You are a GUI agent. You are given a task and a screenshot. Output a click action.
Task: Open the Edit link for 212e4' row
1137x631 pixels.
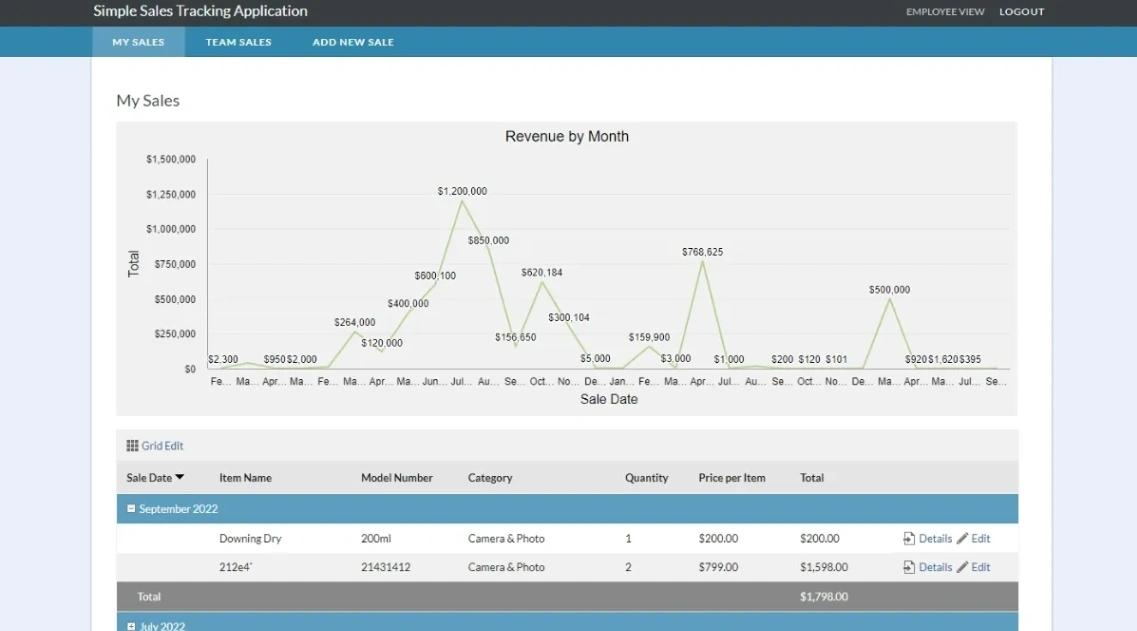pos(980,567)
